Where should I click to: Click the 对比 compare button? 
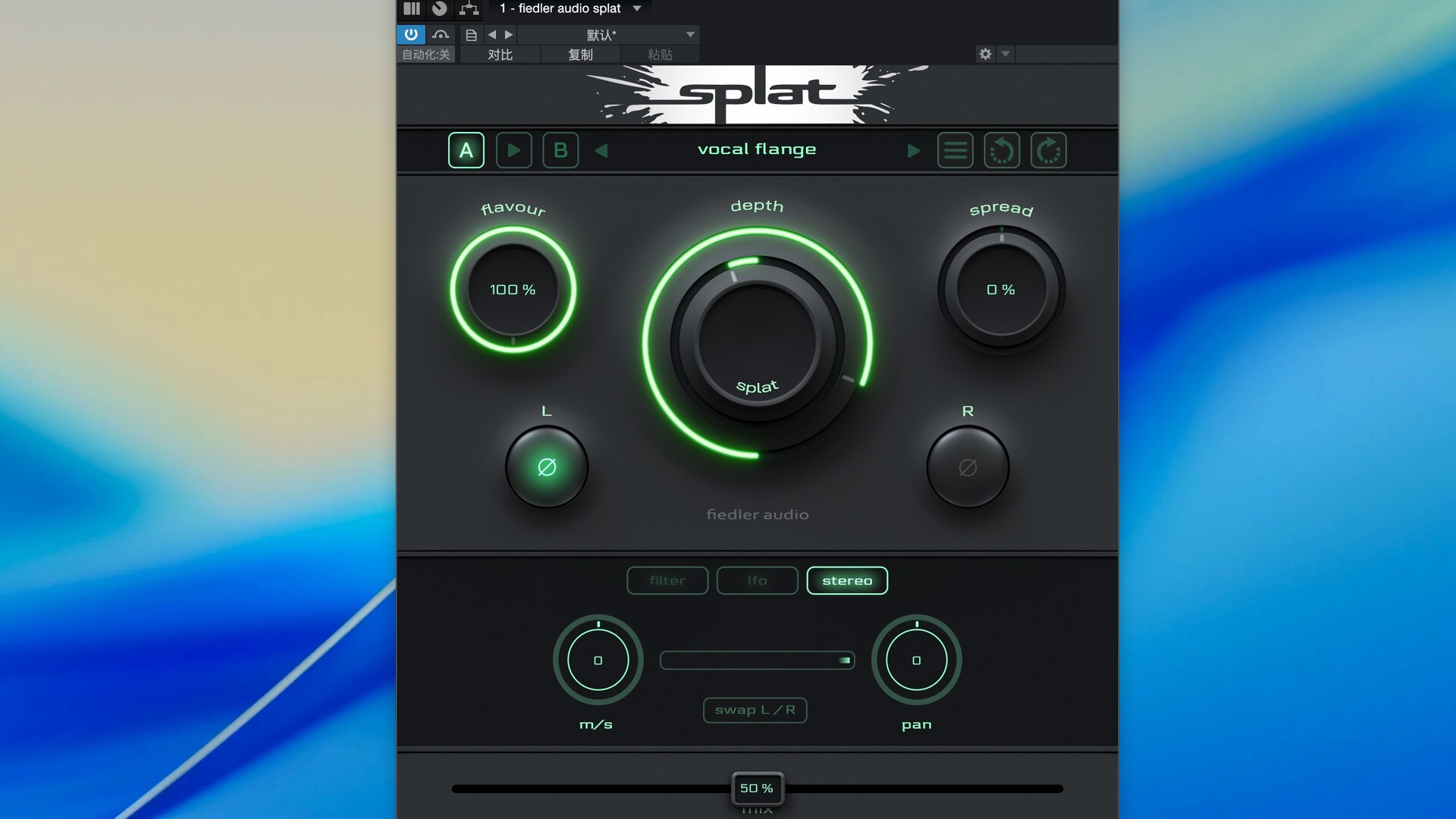(500, 55)
